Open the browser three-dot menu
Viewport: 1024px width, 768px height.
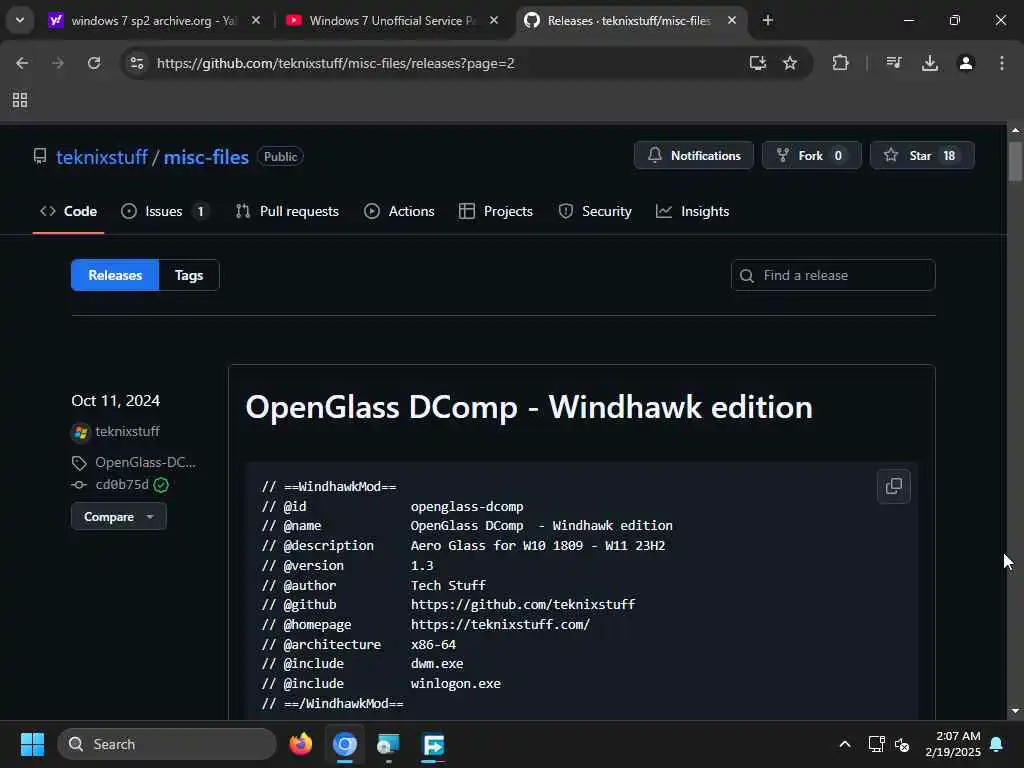point(1002,63)
